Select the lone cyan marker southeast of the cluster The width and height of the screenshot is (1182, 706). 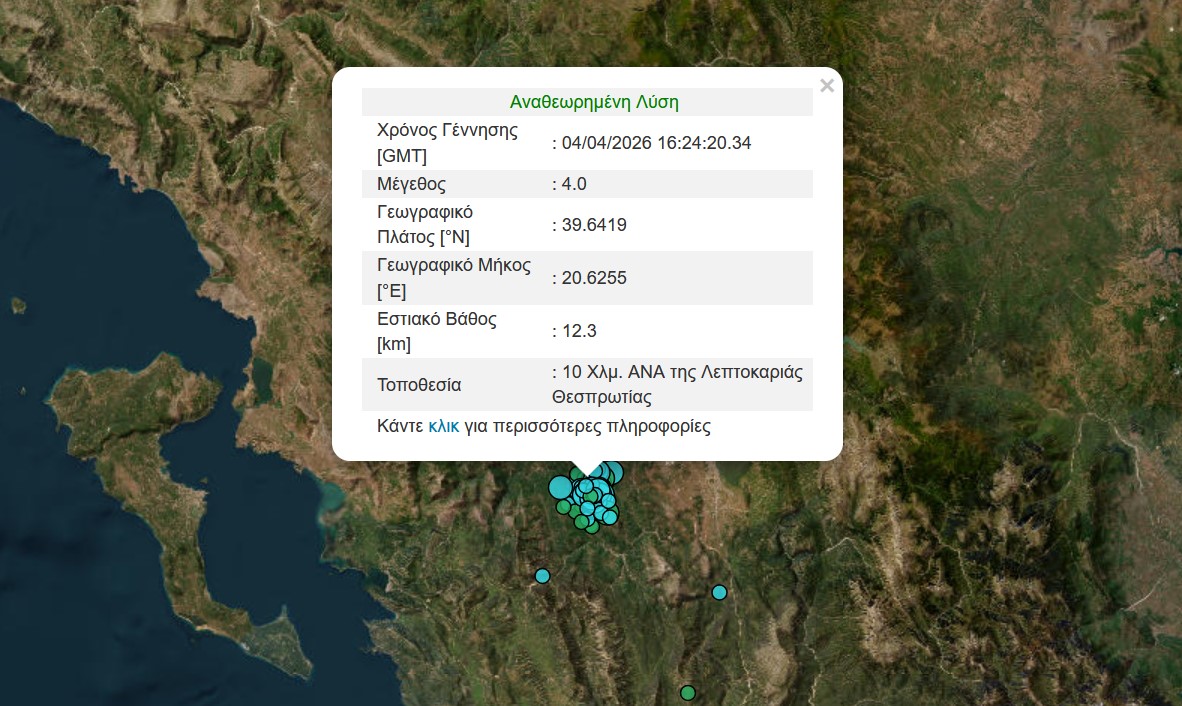coord(719,592)
